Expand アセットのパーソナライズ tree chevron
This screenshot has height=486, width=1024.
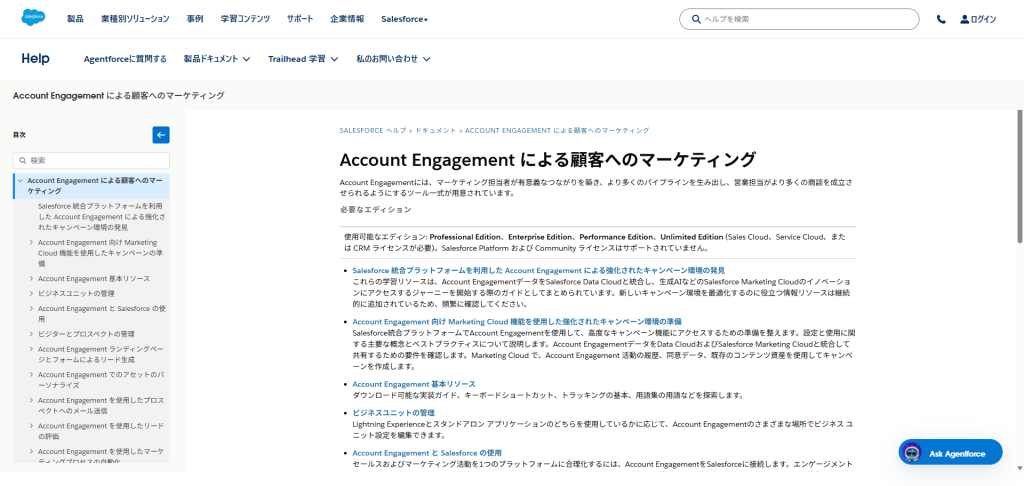pyautogui.click(x=31, y=375)
